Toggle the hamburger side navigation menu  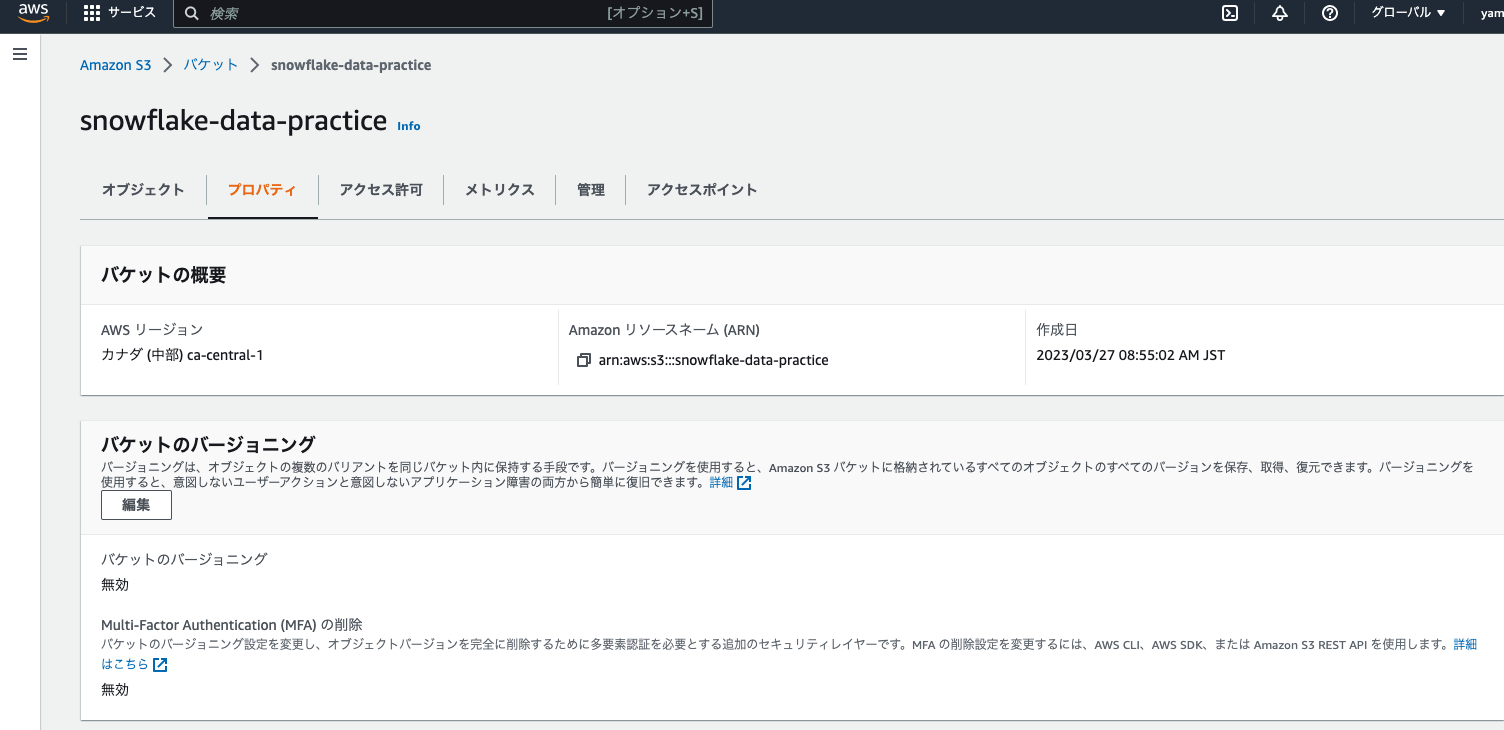coord(20,54)
